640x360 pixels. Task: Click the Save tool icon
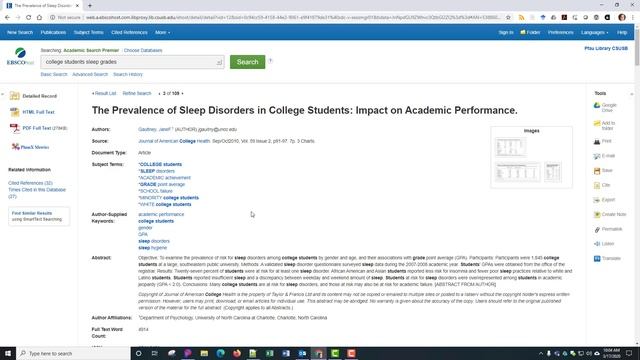point(597,171)
